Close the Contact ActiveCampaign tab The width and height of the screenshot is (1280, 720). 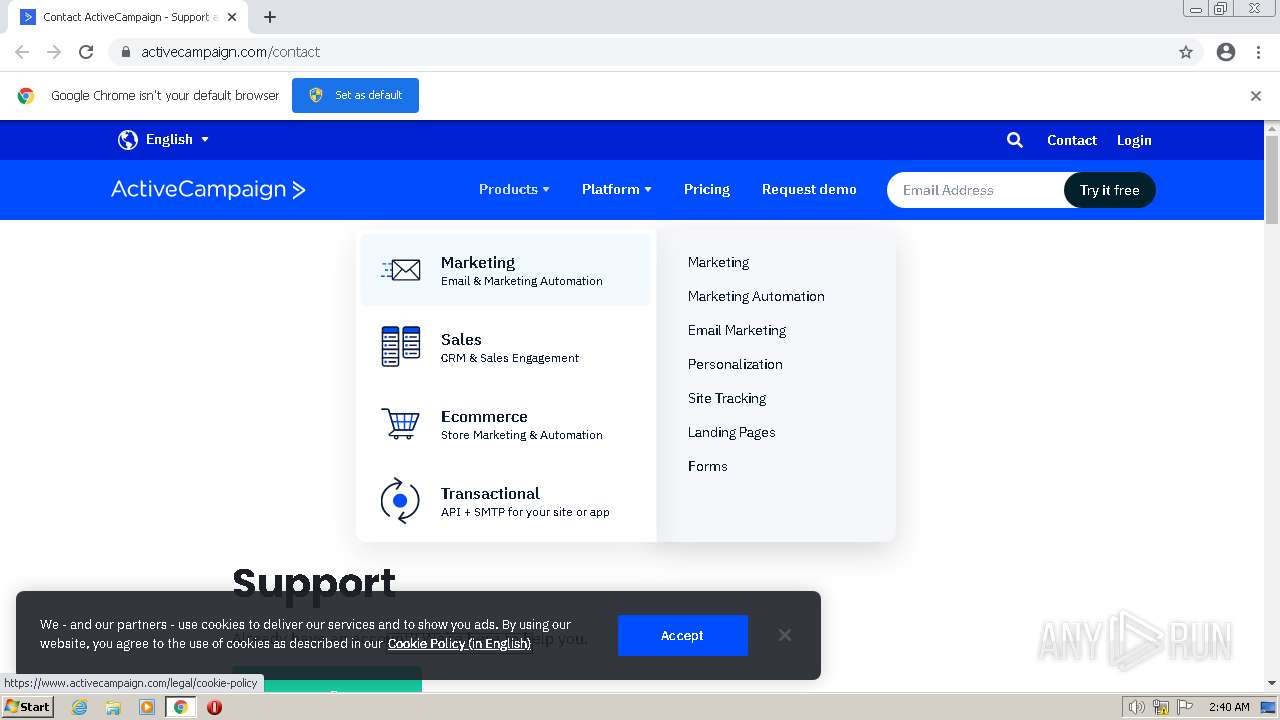point(232,17)
